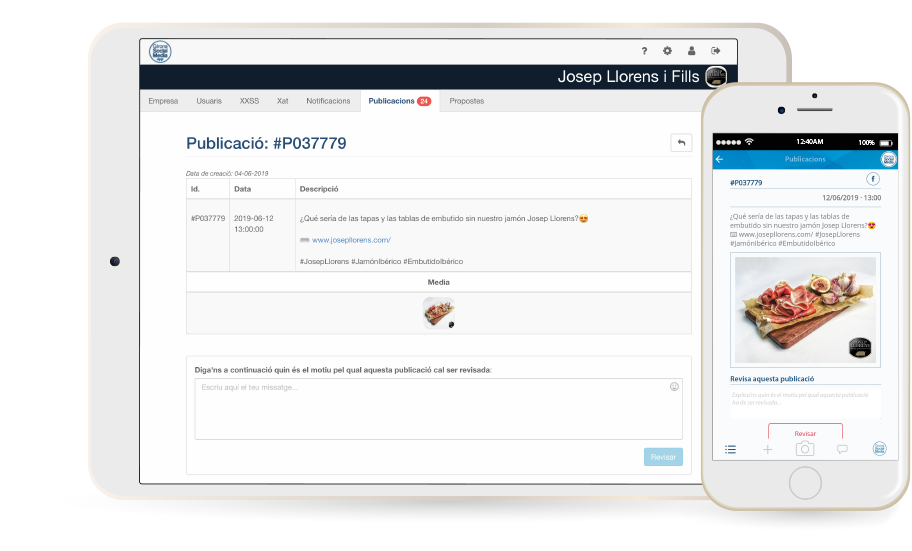Click the Girona Social Media logo on tablet
Viewport: 912px width, 551px height.
(x=160, y=52)
